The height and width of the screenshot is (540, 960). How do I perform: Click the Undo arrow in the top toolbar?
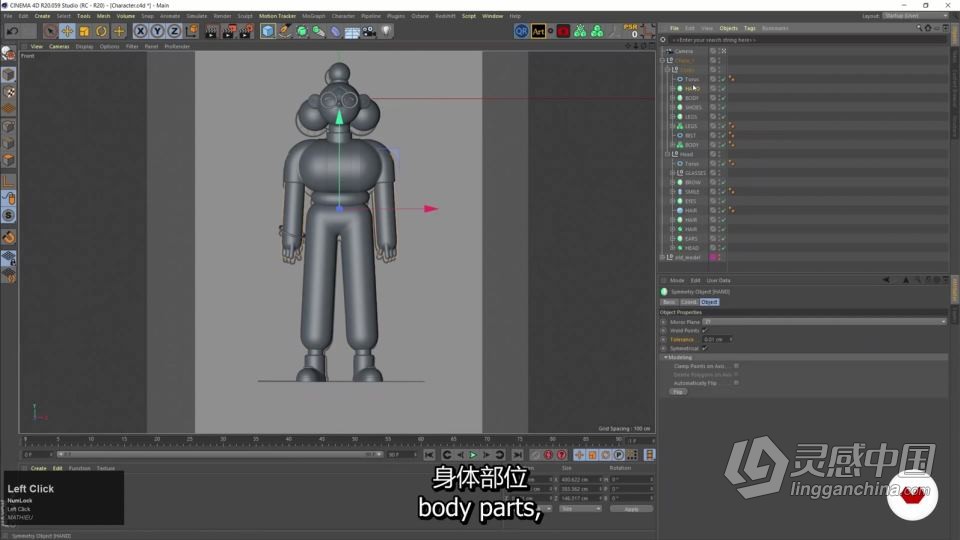tap(13, 31)
